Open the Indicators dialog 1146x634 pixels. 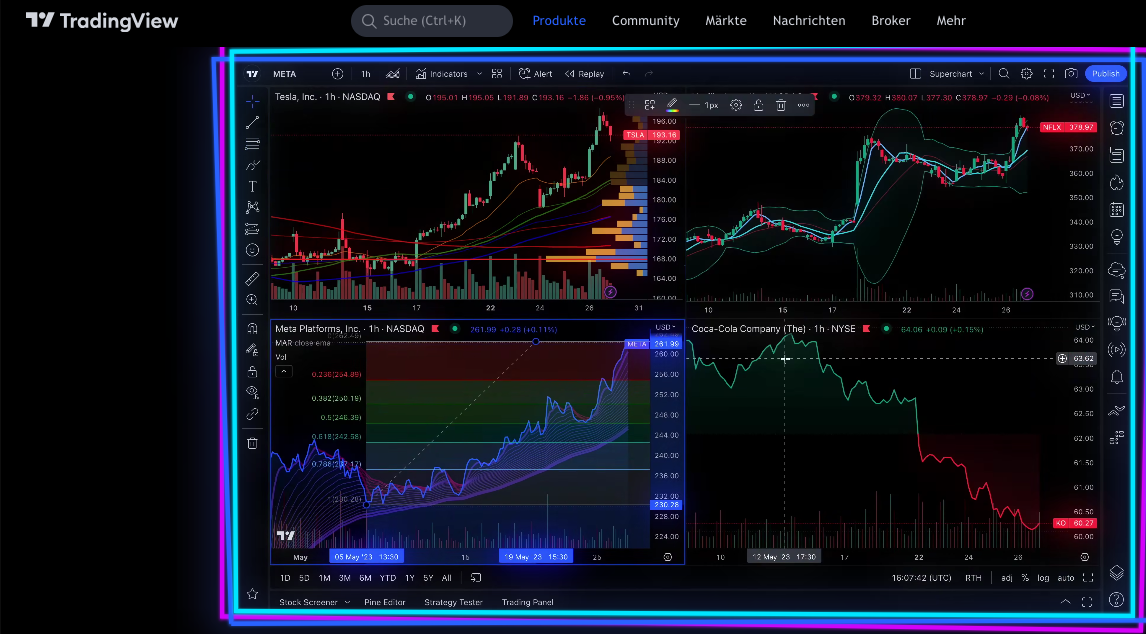click(x=441, y=74)
